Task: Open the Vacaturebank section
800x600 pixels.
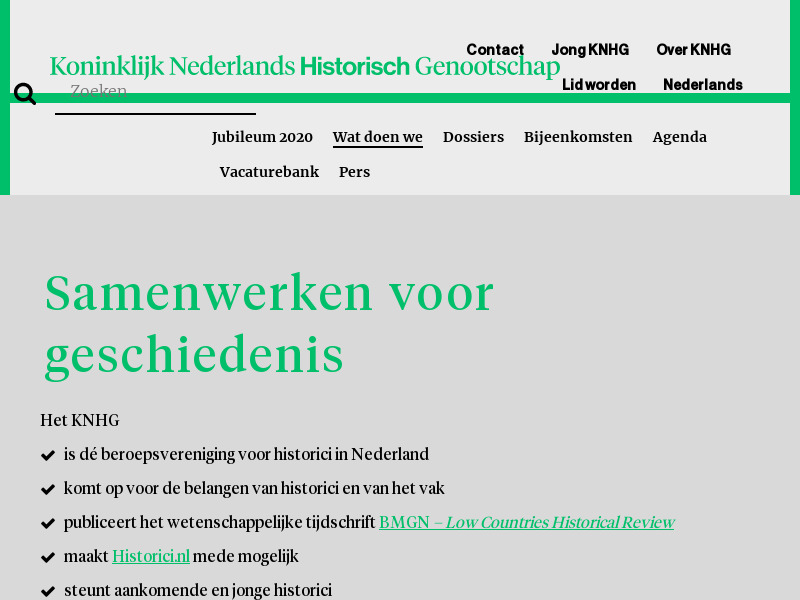Action: pyautogui.click(x=269, y=172)
